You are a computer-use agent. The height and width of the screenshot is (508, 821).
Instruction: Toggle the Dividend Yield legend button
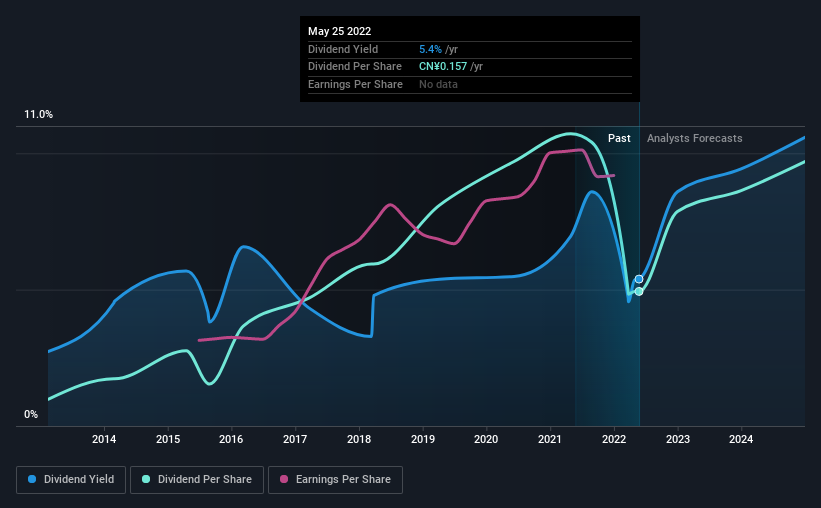[71, 480]
